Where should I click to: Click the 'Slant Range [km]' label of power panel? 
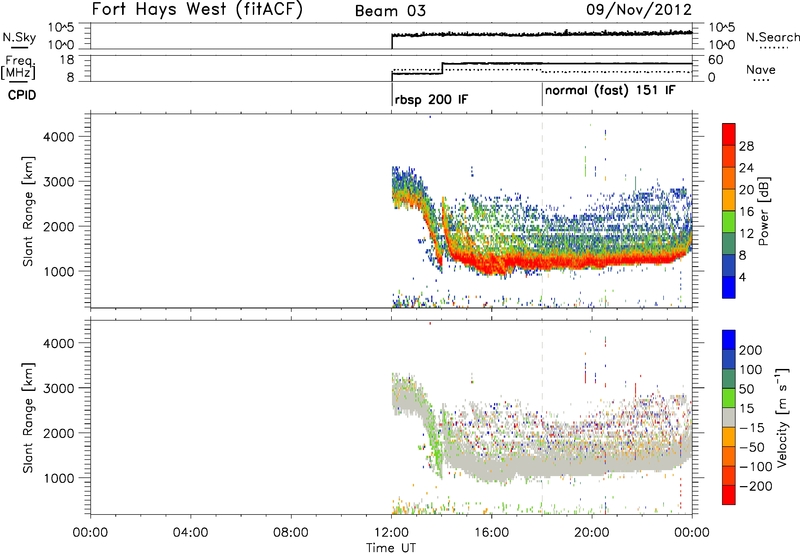[29, 211]
